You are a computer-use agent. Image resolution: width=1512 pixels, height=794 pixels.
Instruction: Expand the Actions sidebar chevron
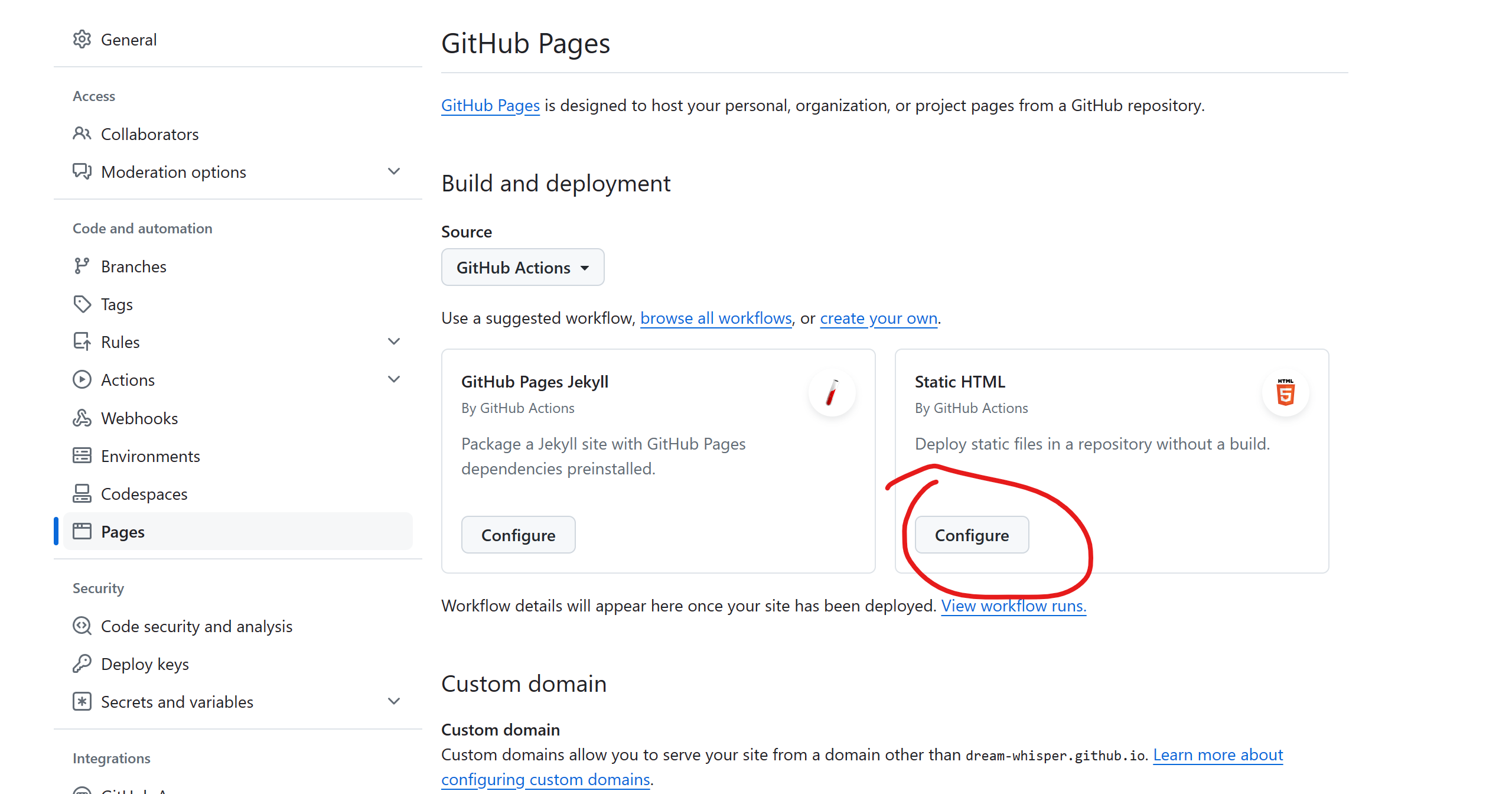(x=393, y=380)
